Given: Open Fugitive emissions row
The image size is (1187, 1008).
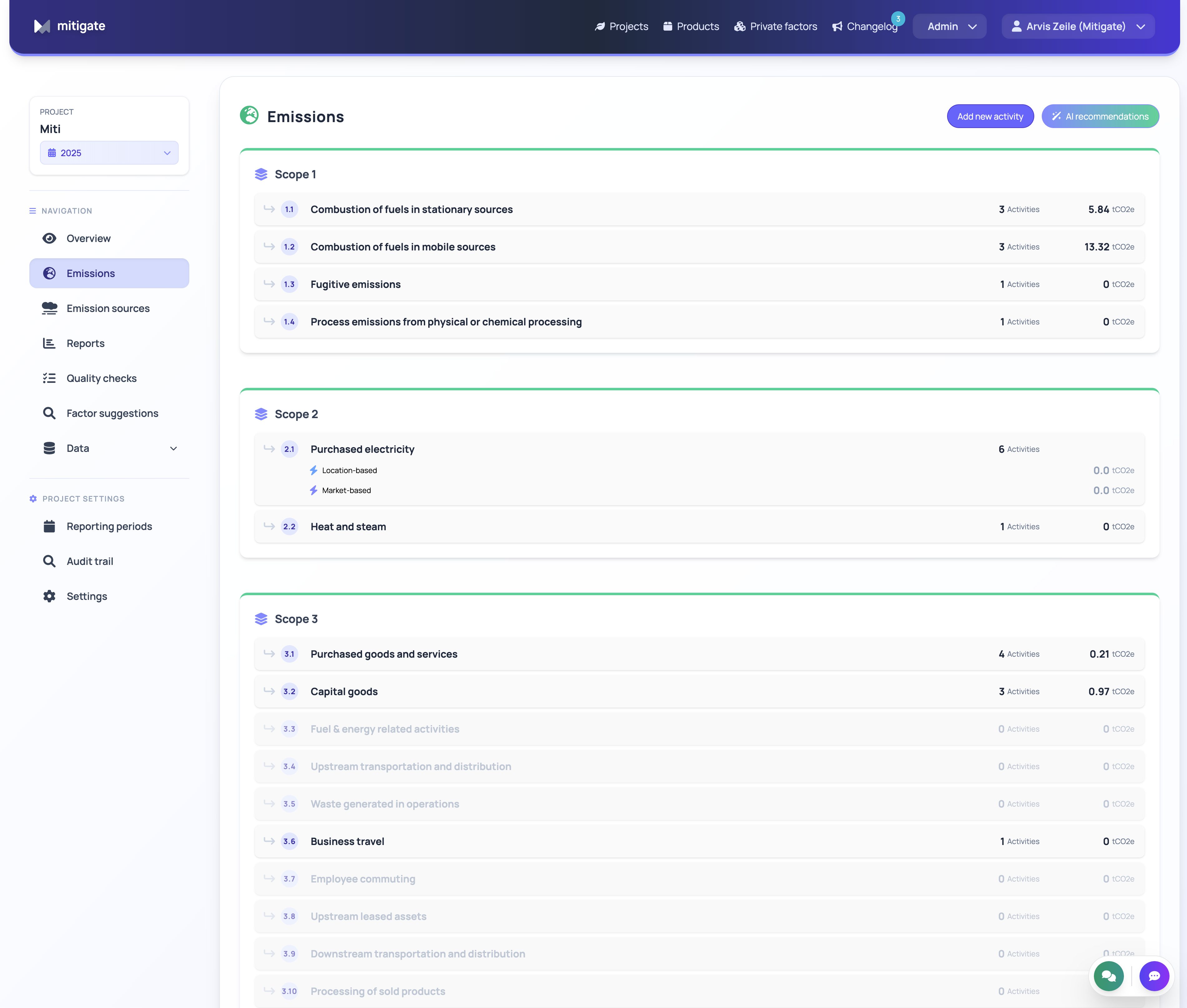Looking at the screenshot, I should pos(699,284).
